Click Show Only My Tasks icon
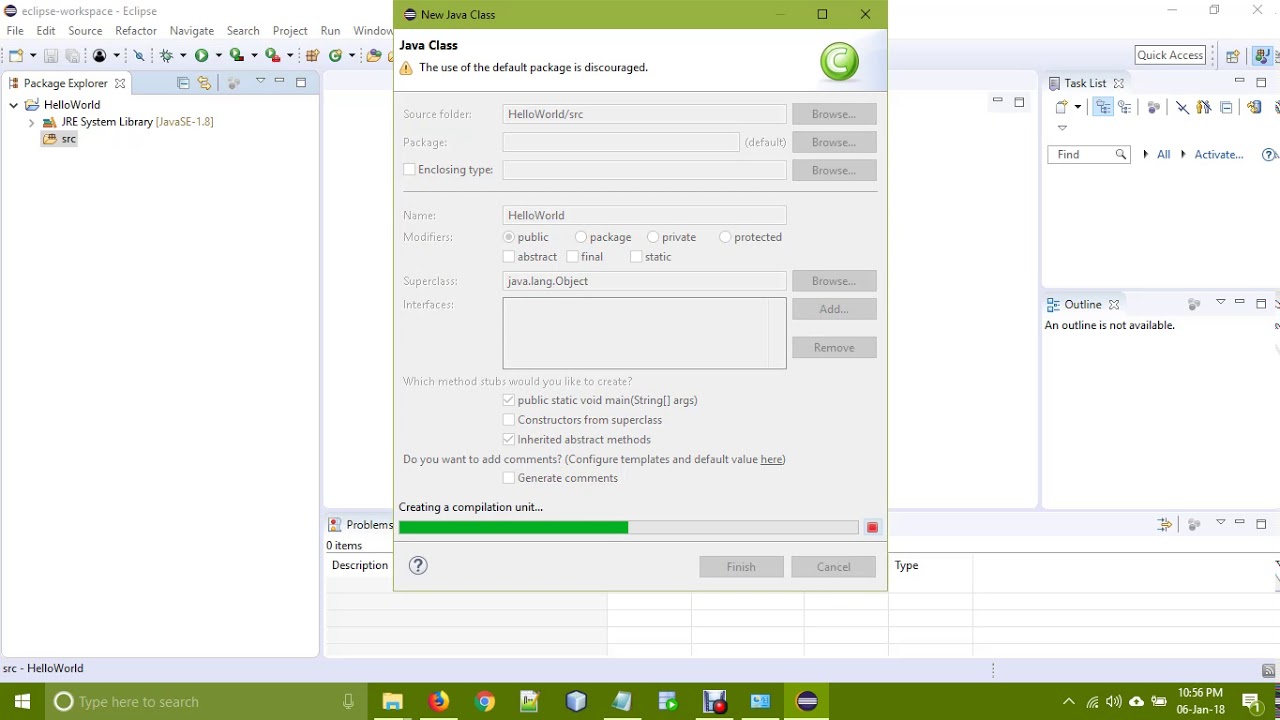This screenshot has height=720, width=1280. click(1204, 107)
